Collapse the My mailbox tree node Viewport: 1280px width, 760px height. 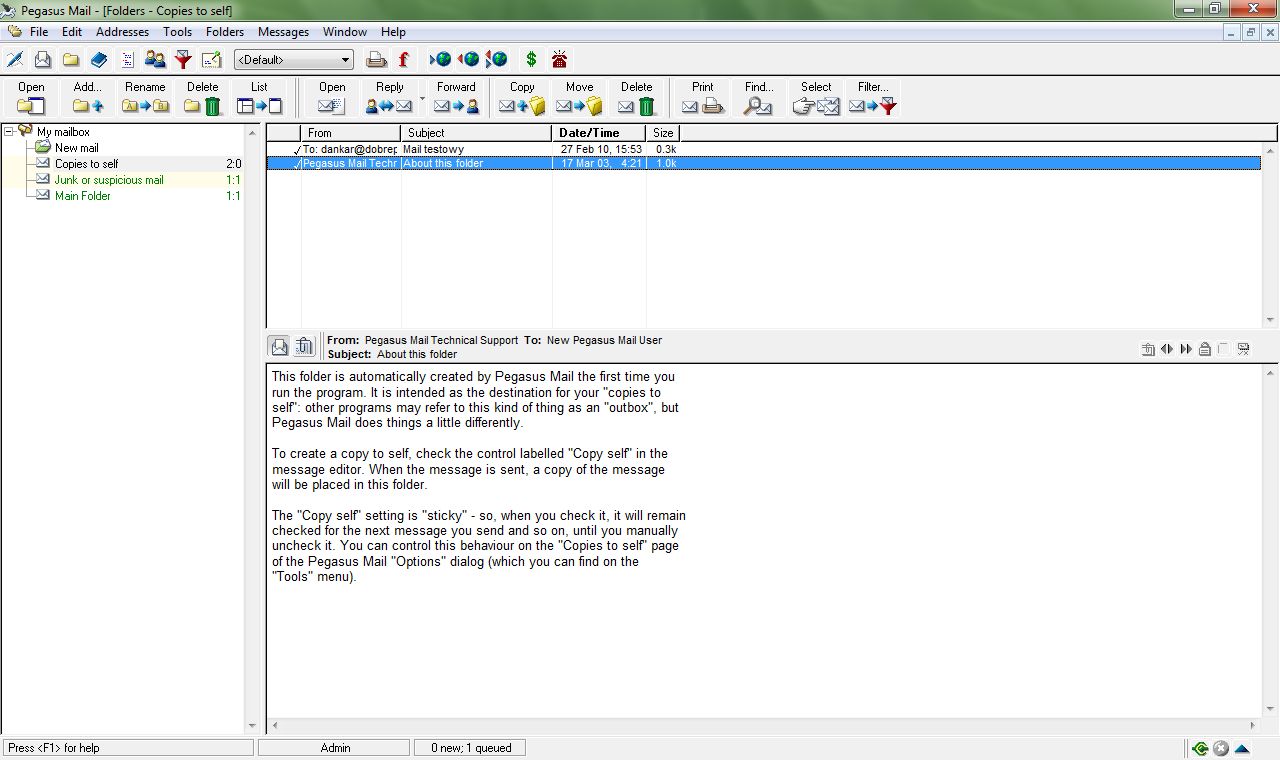pyautogui.click(x=9, y=131)
